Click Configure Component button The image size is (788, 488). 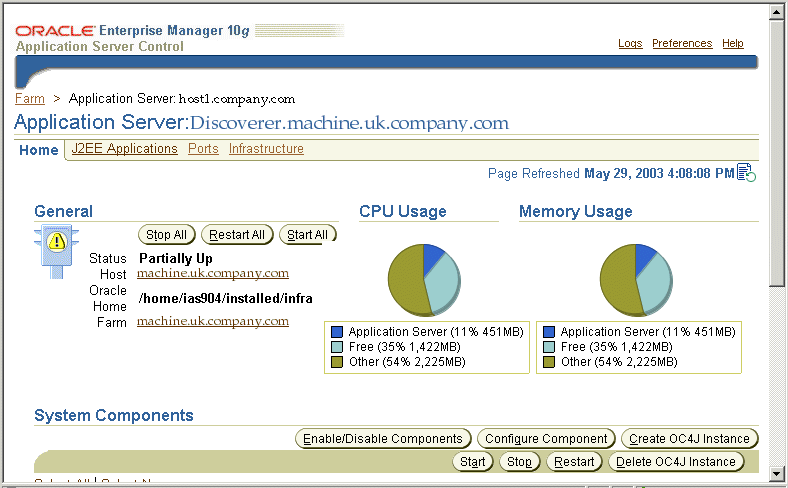tap(546, 439)
